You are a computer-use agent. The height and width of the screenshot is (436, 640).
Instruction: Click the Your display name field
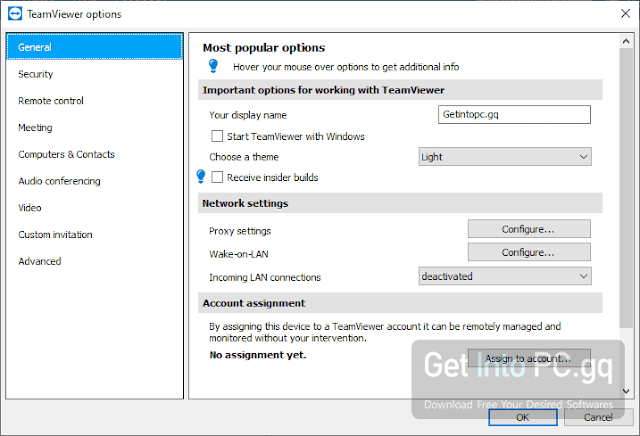pyautogui.click(x=514, y=114)
